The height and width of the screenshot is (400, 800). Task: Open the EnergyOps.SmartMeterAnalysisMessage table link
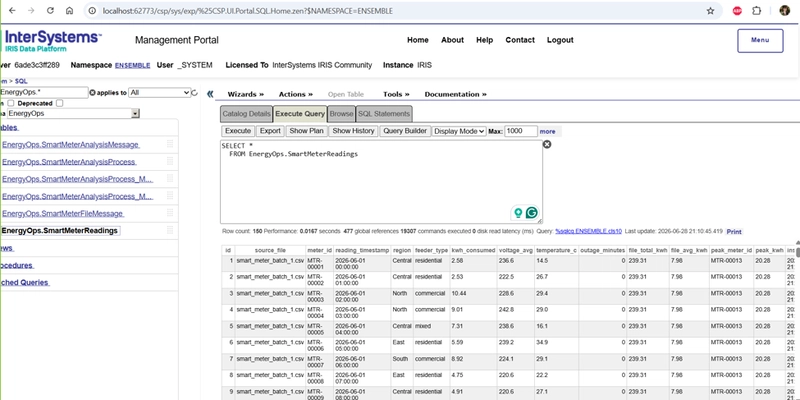70,145
